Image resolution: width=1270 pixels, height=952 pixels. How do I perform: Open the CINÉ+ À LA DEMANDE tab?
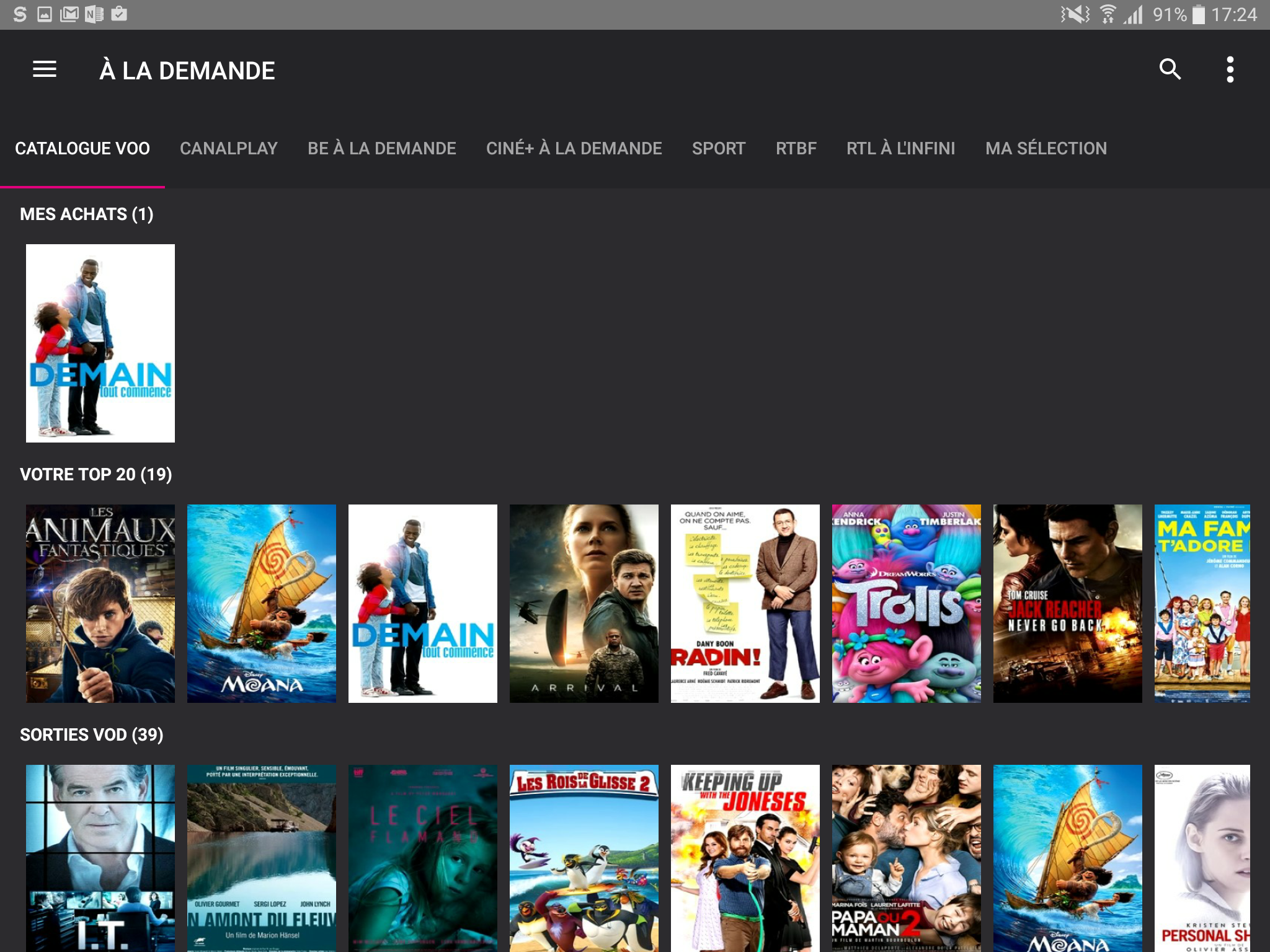[x=574, y=149]
